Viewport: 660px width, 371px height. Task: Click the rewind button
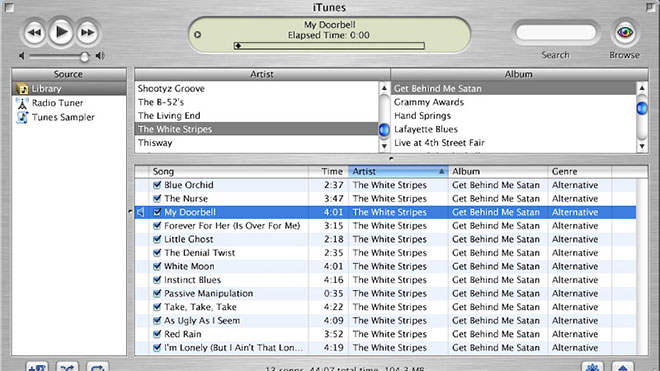click(x=35, y=32)
